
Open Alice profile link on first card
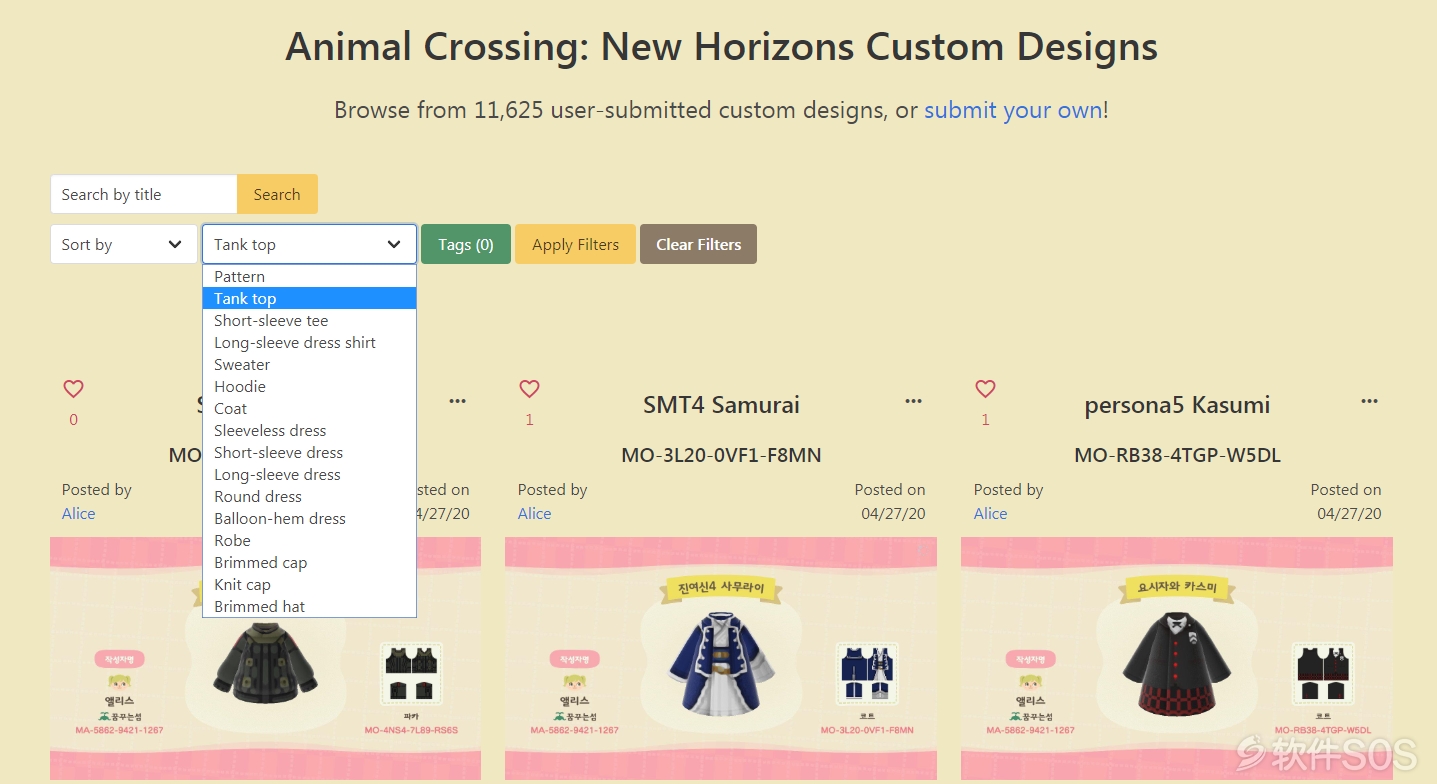pos(79,513)
